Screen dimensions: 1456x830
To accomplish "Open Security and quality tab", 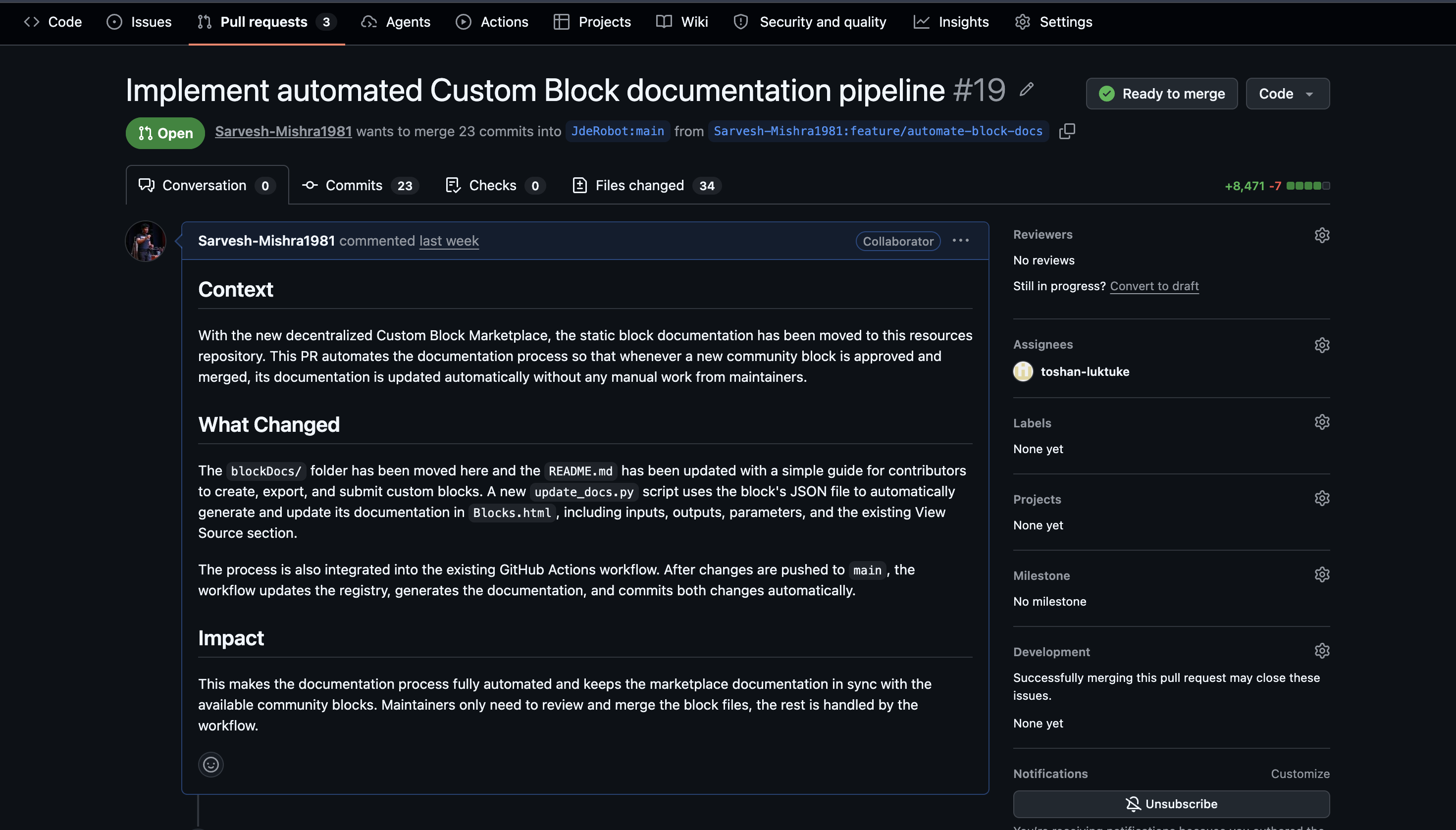I will click(x=810, y=22).
